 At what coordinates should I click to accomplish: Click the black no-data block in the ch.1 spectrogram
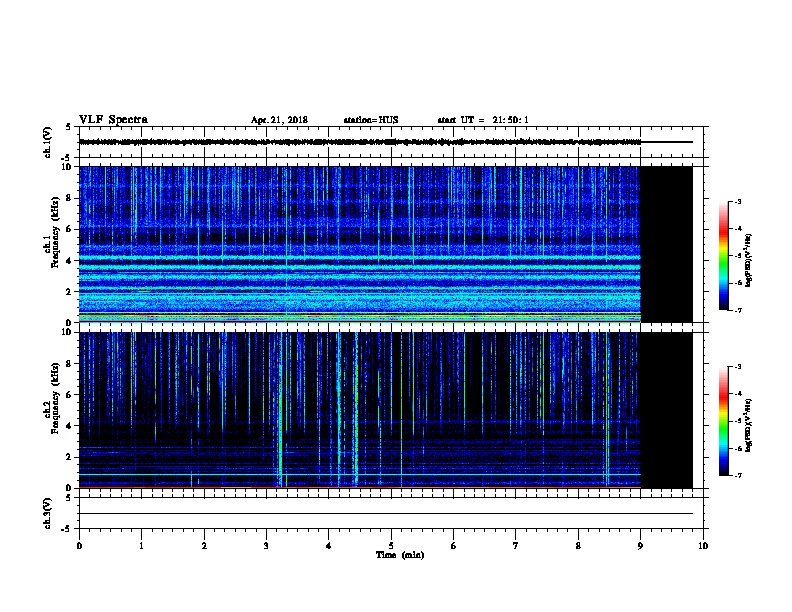coord(666,244)
